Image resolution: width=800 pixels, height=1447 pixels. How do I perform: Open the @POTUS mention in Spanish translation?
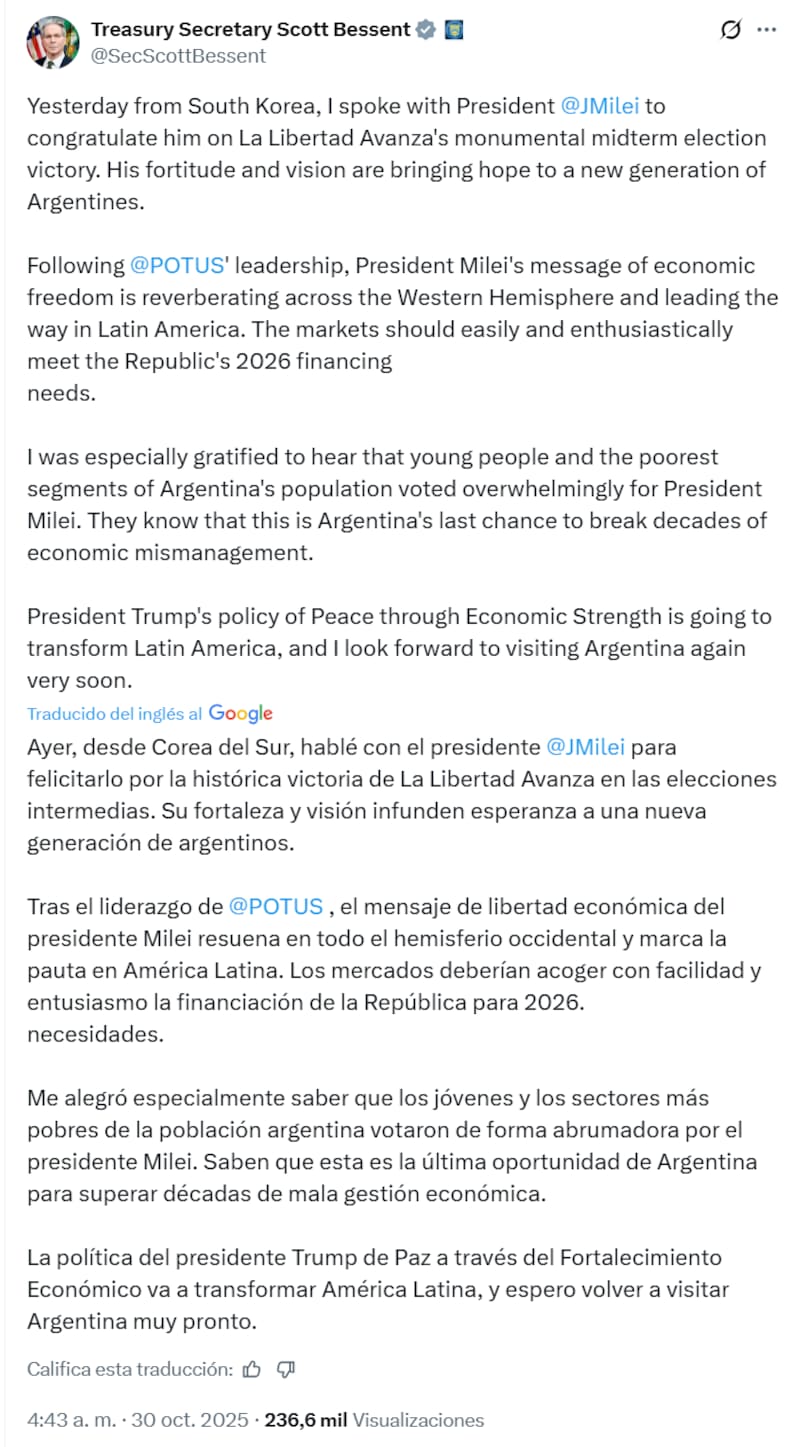pyautogui.click(x=276, y=906)
